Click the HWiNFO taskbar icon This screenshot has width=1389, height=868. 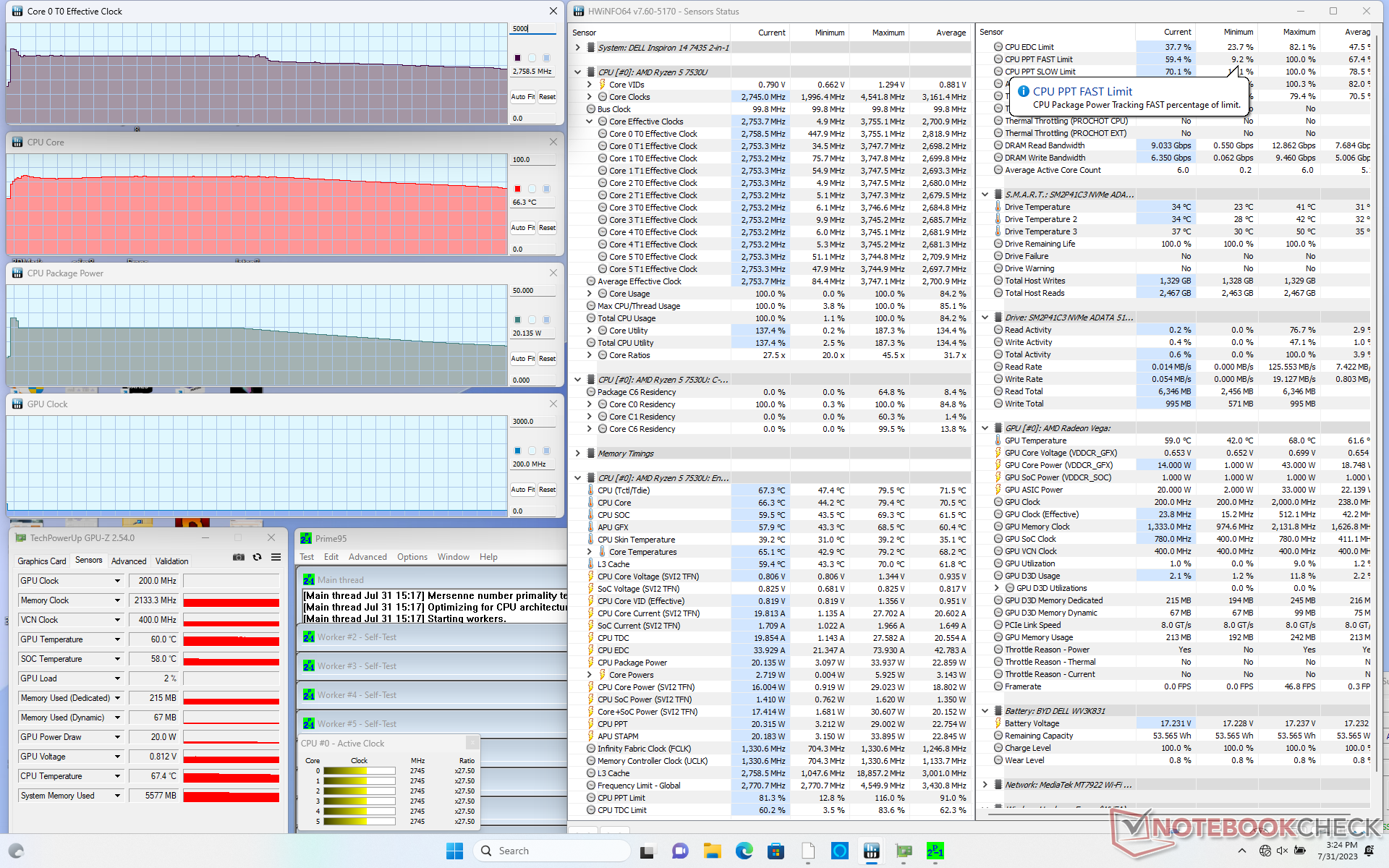(871, 851)
